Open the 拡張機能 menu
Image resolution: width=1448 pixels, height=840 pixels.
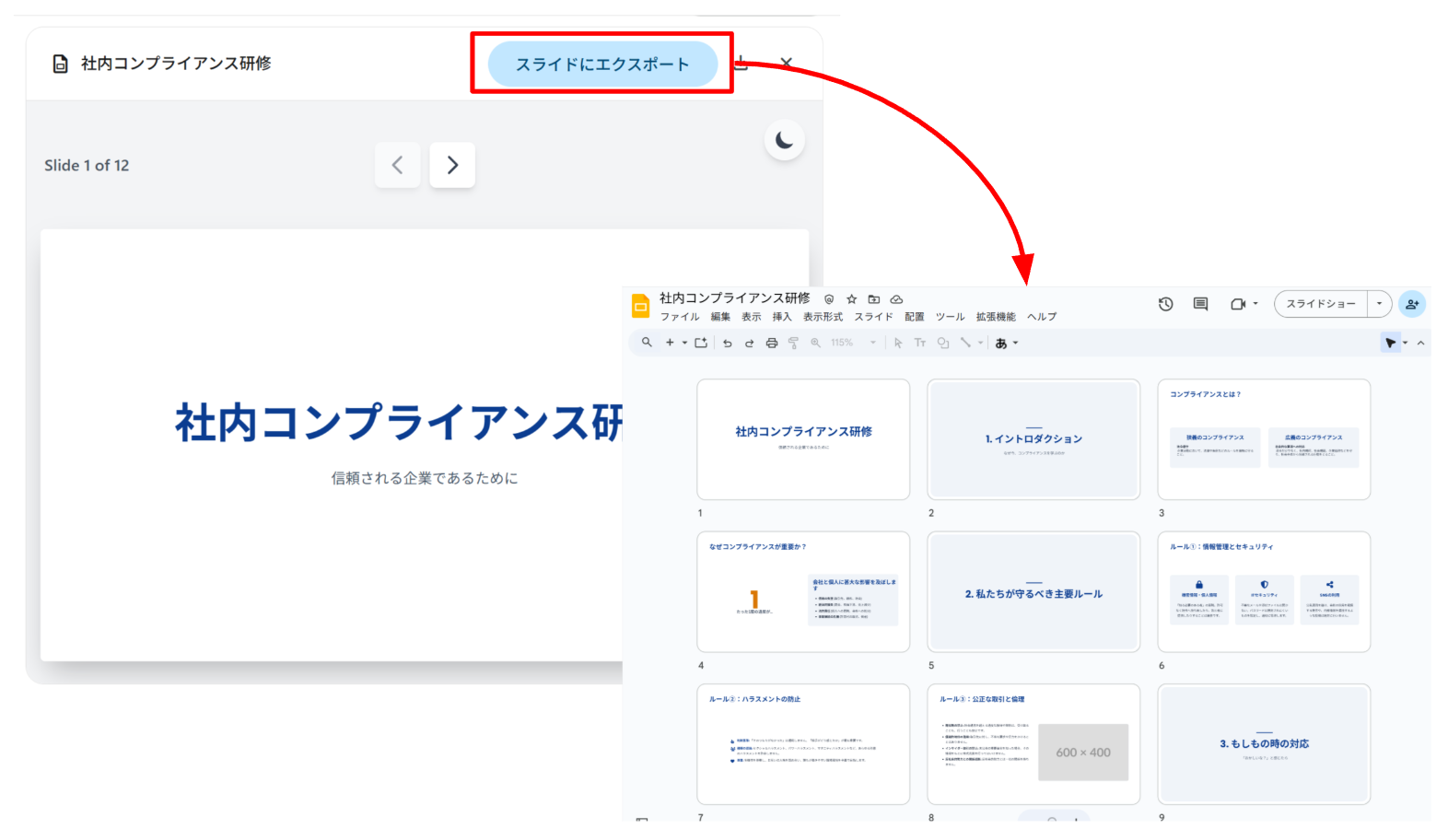(x=996, y=317)
